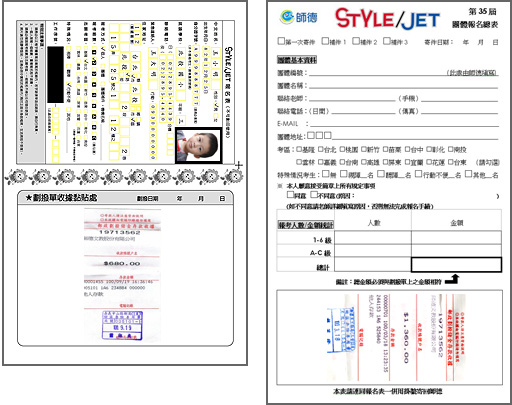The height and width of the screenshot is (405, 512).
Task: Tick the 台東 exam area box
Action: point(451,162)
